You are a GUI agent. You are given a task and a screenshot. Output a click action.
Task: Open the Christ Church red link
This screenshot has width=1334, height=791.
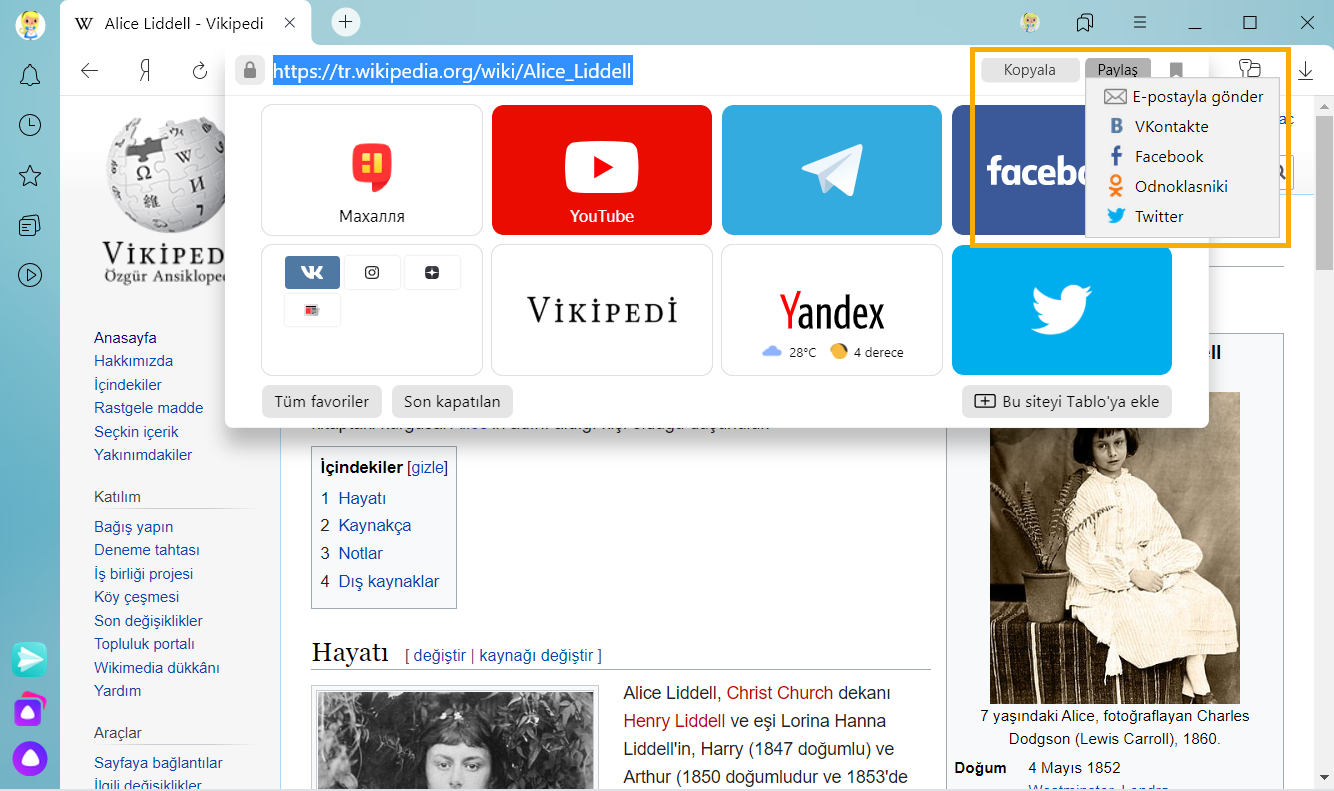click(x=779, y=693)
